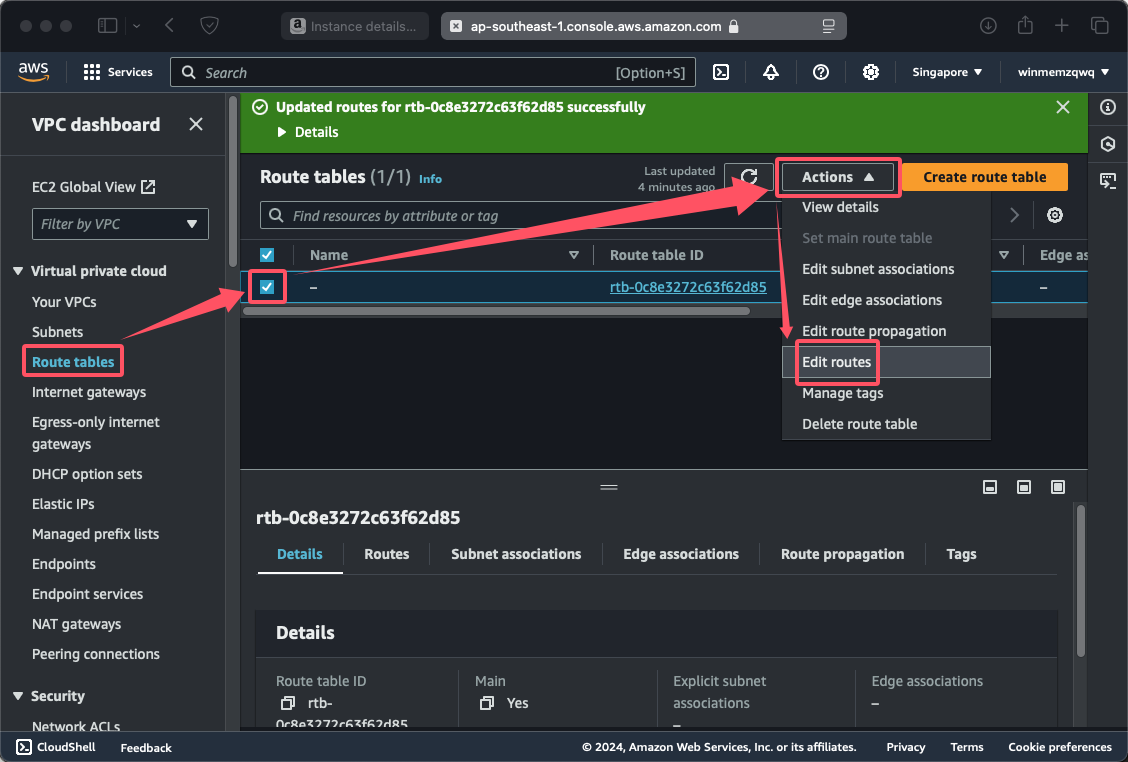The width and height of the screenshot is (1128, 762).
Task: Open console settings gear in top bar
Action: tap(870, 72)
